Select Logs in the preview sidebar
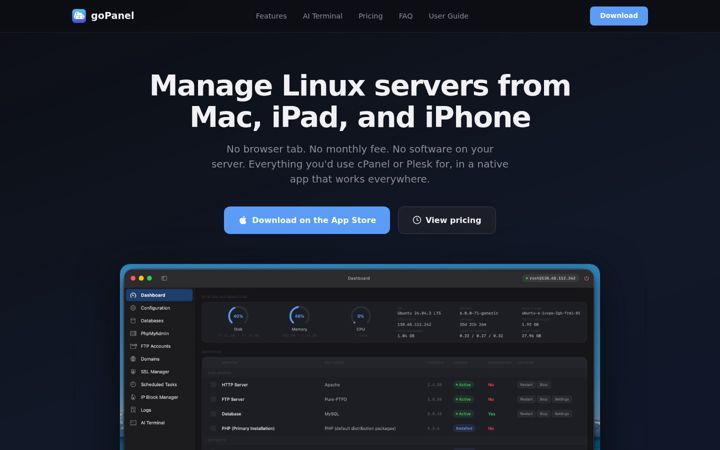 click(159, 410)
